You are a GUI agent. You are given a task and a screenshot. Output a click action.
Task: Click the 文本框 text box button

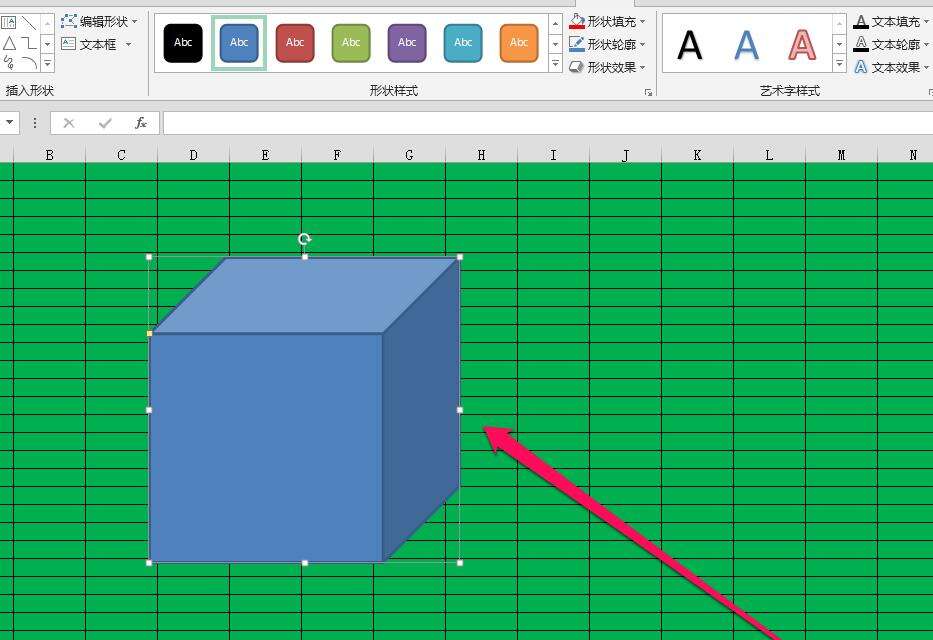(x=95, y=44)
